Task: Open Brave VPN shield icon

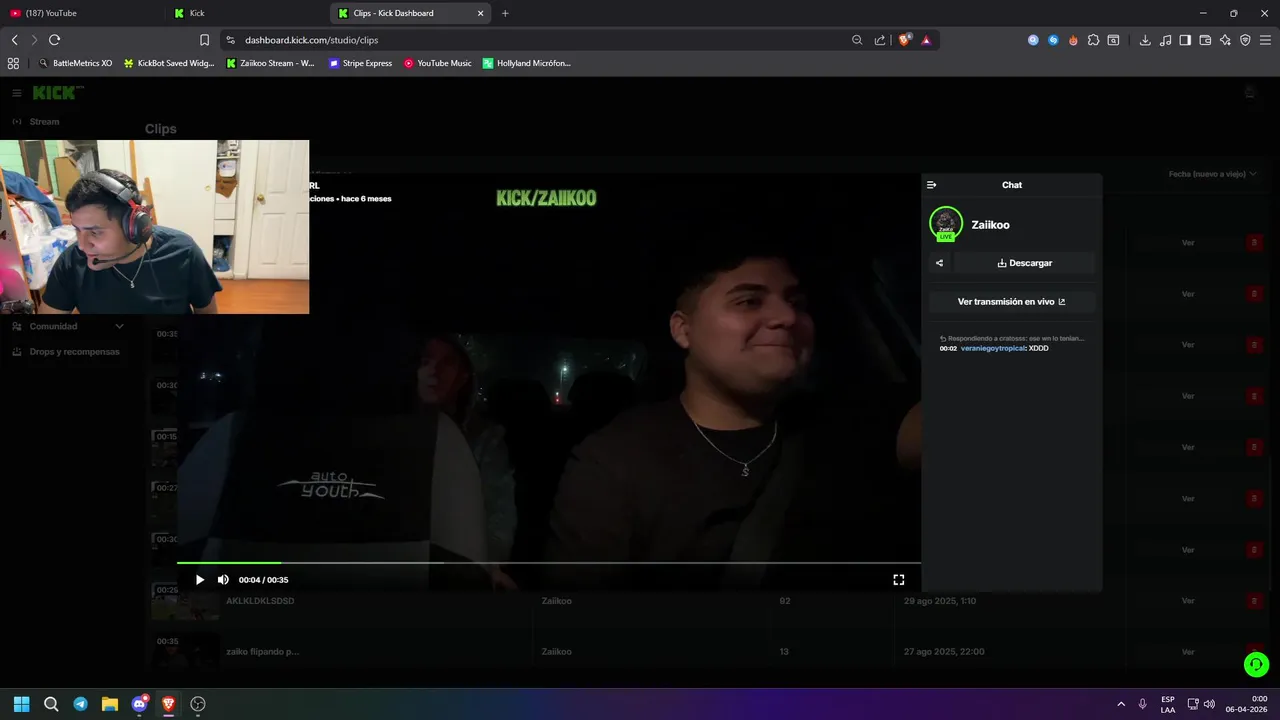Action: point(1245,40)
